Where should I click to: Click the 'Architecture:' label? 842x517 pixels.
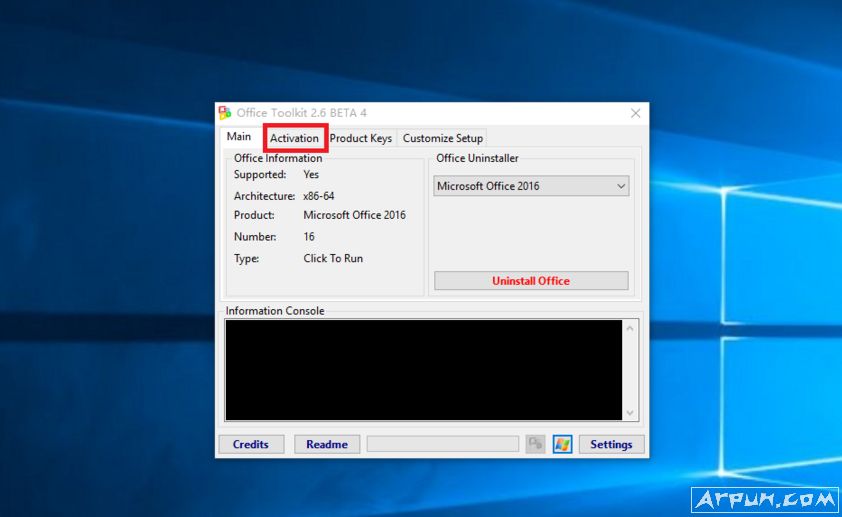pos(264,196)
